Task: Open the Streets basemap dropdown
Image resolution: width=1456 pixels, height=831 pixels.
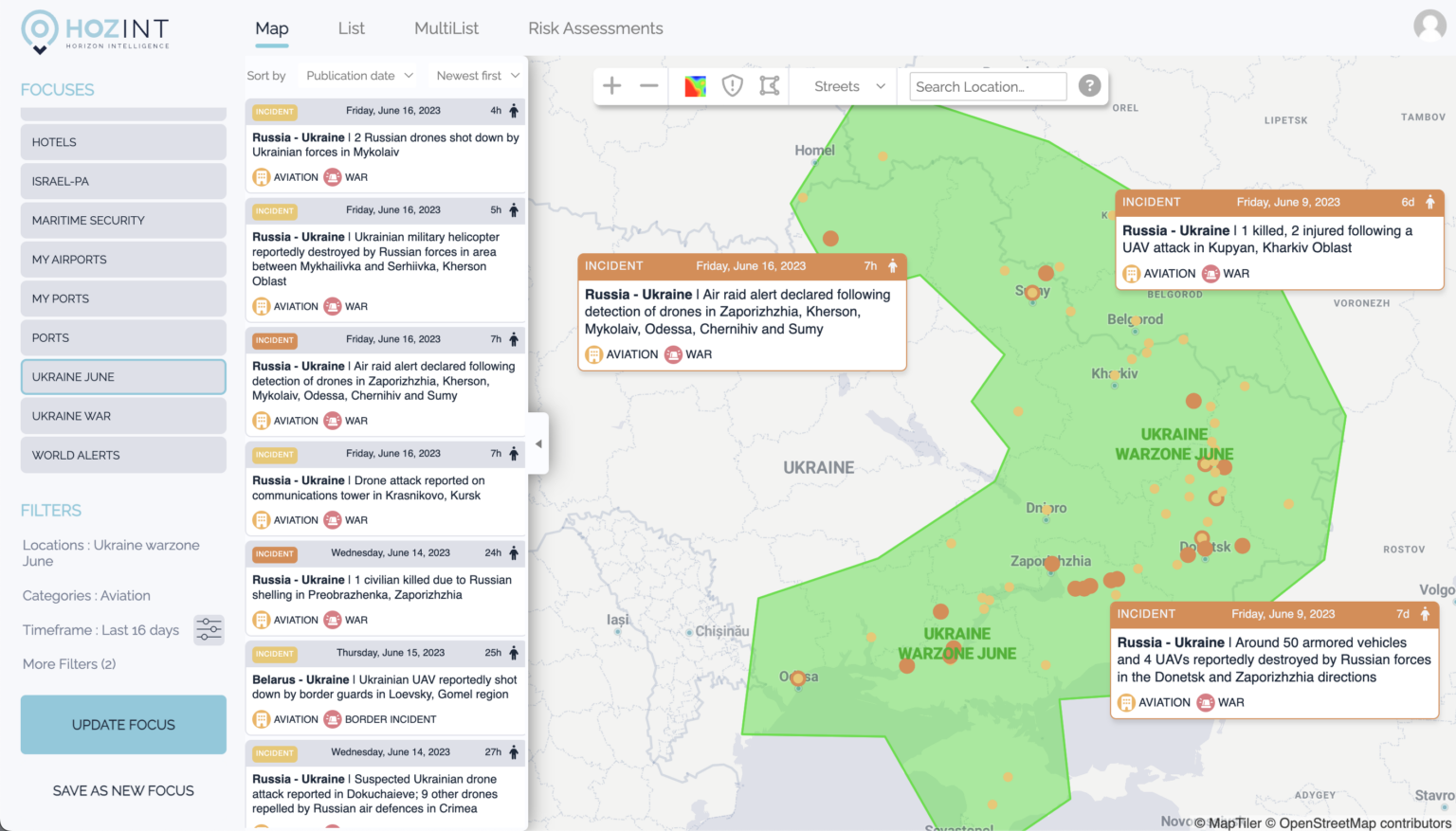Action: (x=843, y=85)
